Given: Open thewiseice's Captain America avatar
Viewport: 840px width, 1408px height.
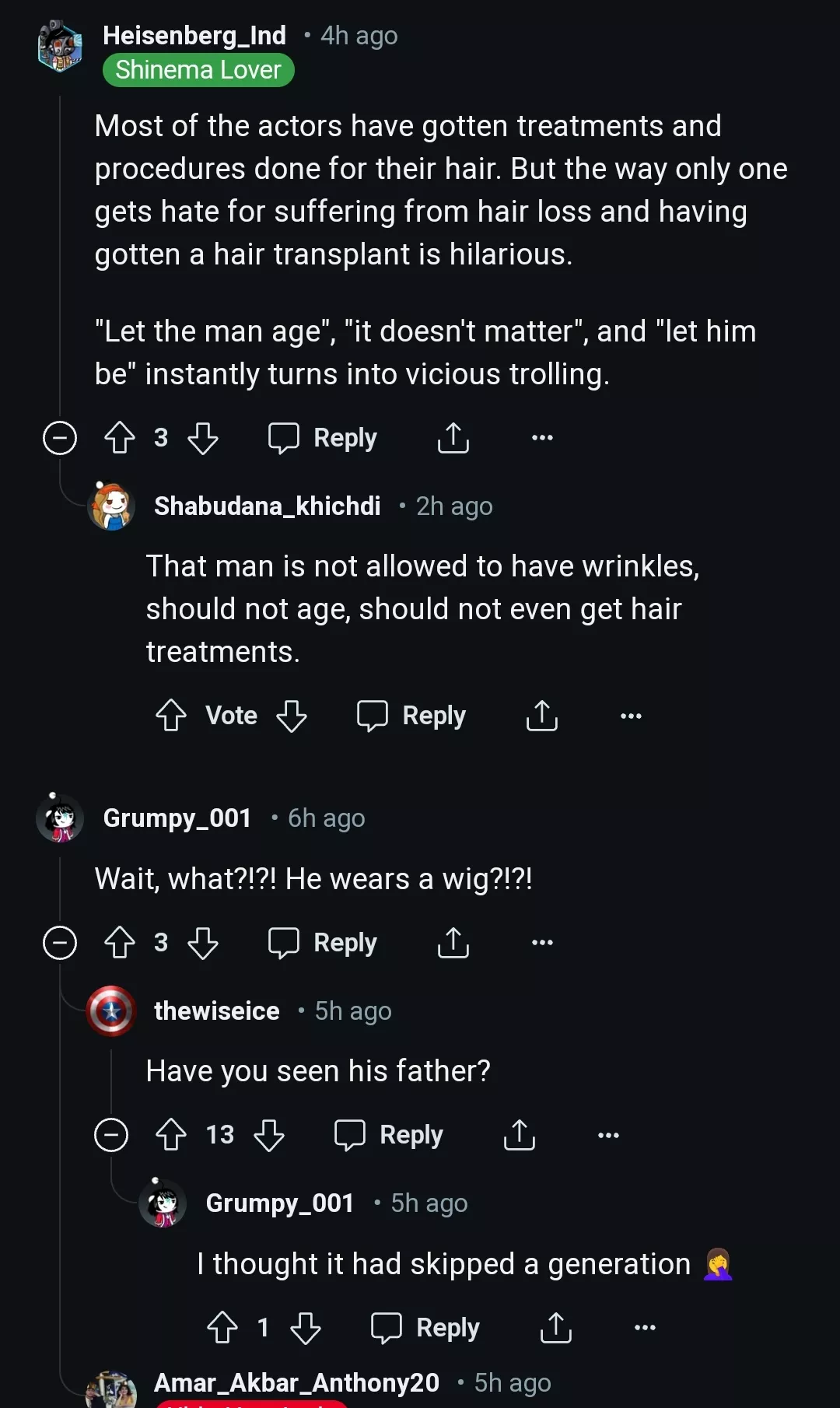Looking at the screenshot, I should pyautogui.click(x=109, y=1011).
